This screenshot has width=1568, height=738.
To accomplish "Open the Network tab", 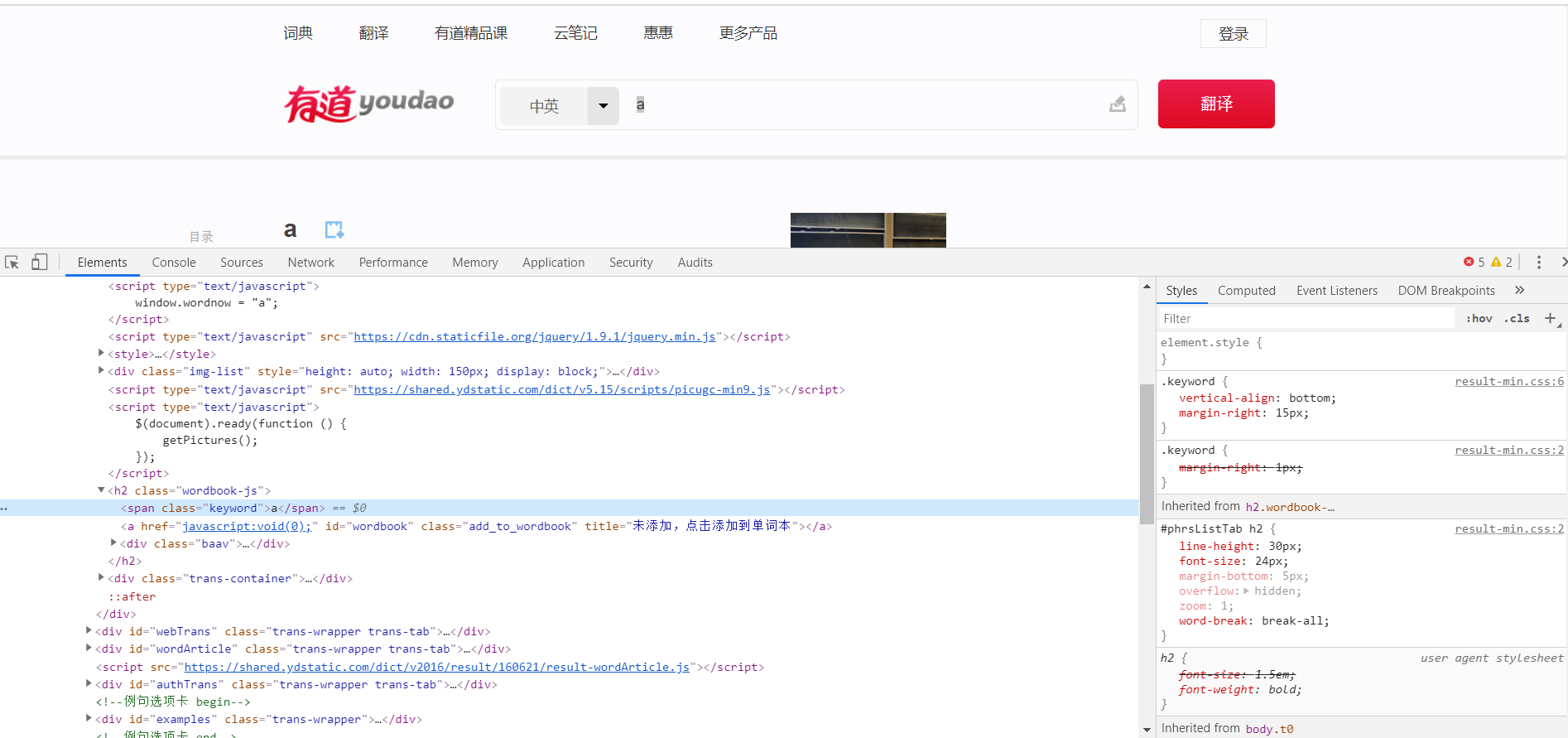I will [311, 263].
